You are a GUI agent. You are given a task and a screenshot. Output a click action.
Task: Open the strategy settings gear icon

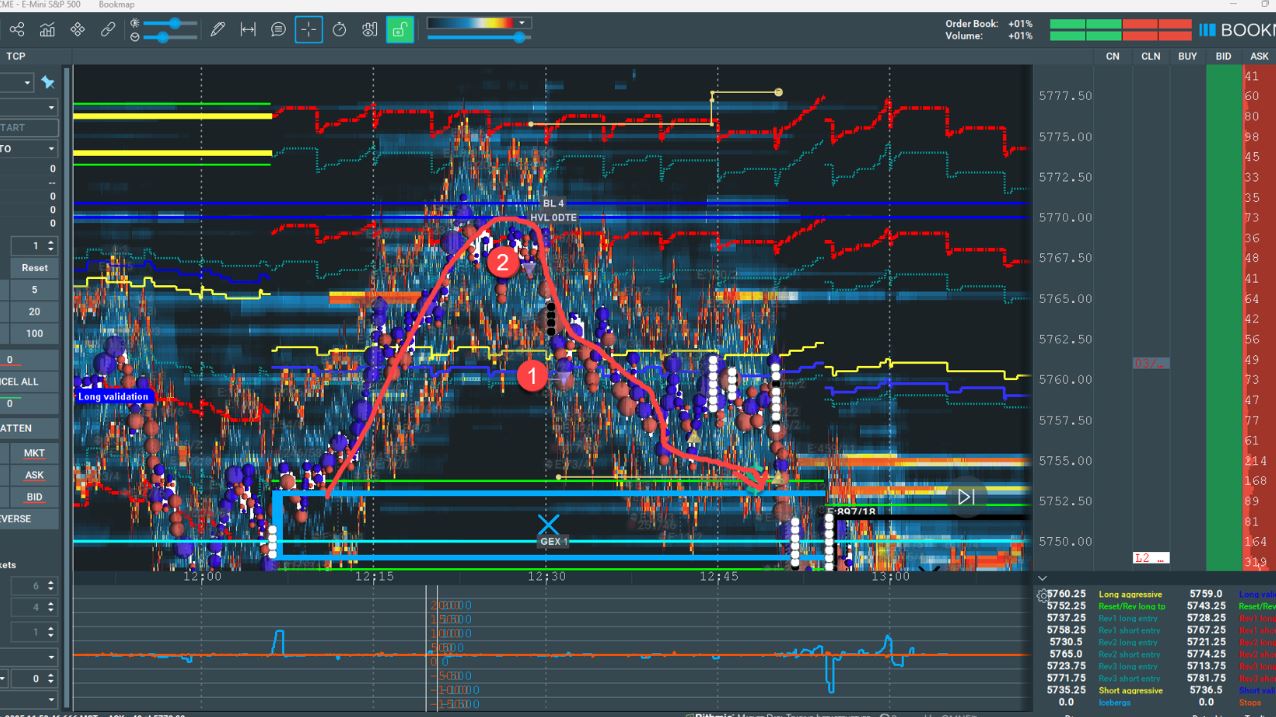(1042, 595)
